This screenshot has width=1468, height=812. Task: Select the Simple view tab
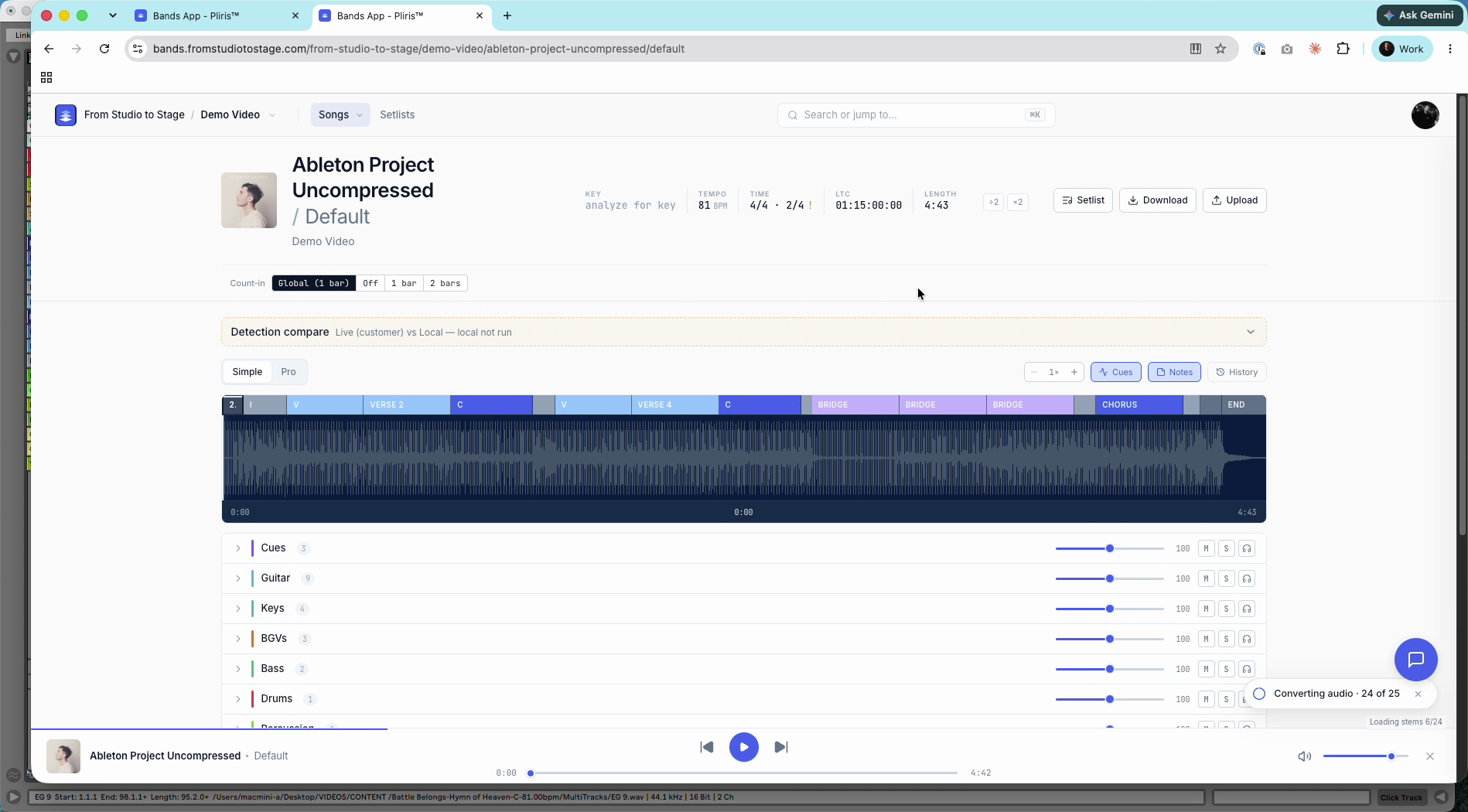[247, 372]
